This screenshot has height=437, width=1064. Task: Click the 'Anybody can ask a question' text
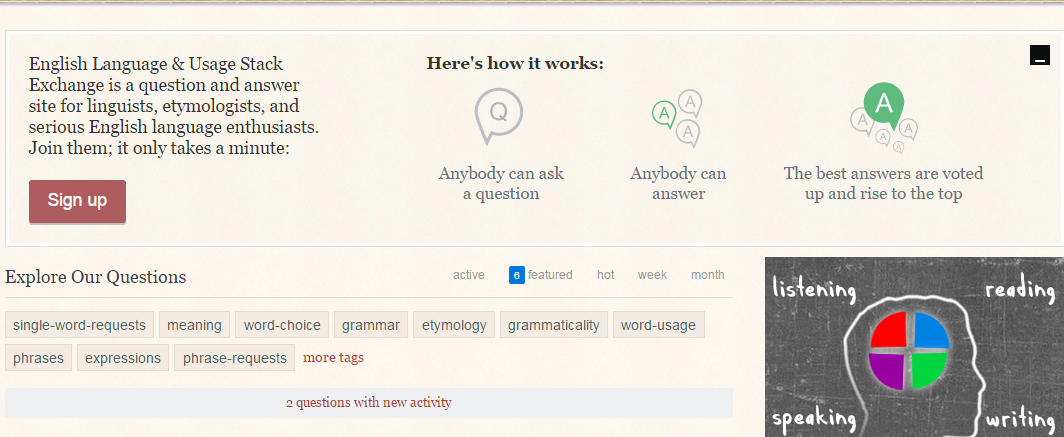coord(501,183)
